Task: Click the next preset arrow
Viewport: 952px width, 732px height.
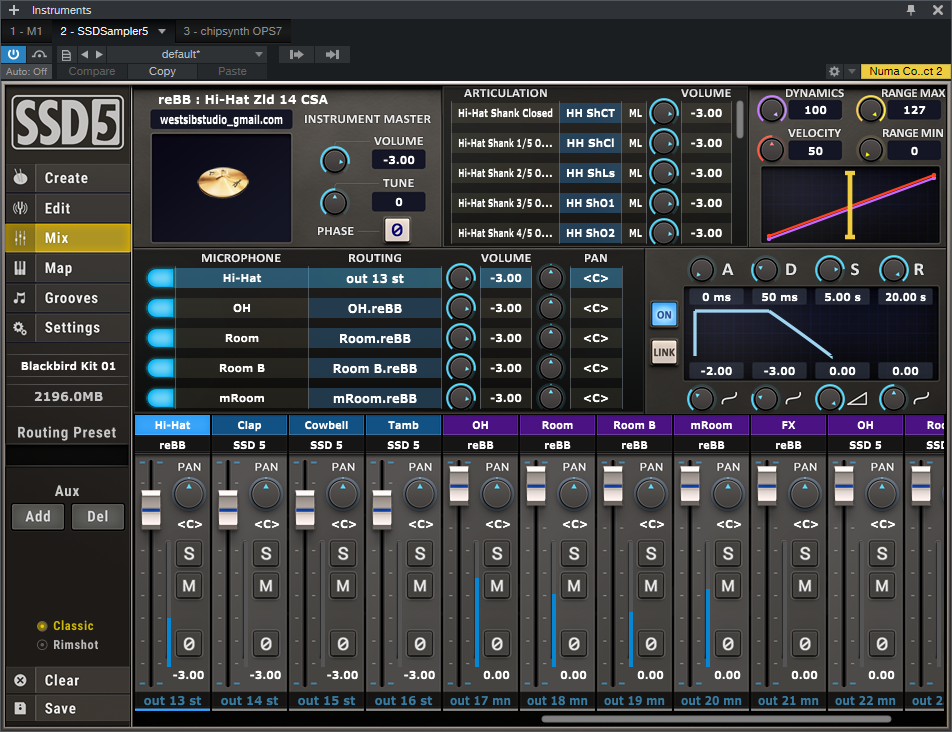Action: (99, 54)
